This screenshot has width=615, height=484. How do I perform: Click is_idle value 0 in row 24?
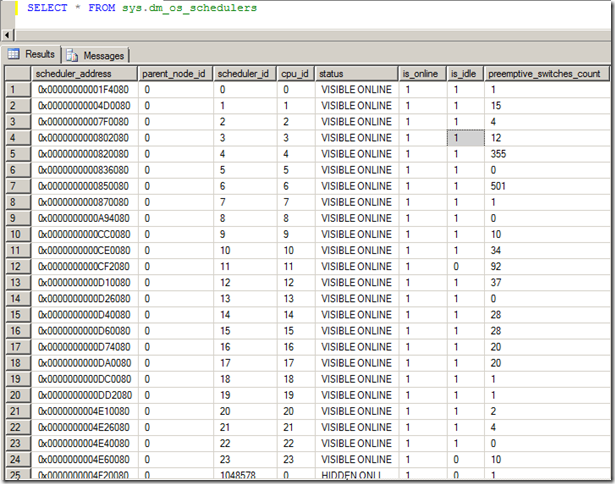[466, 460]
